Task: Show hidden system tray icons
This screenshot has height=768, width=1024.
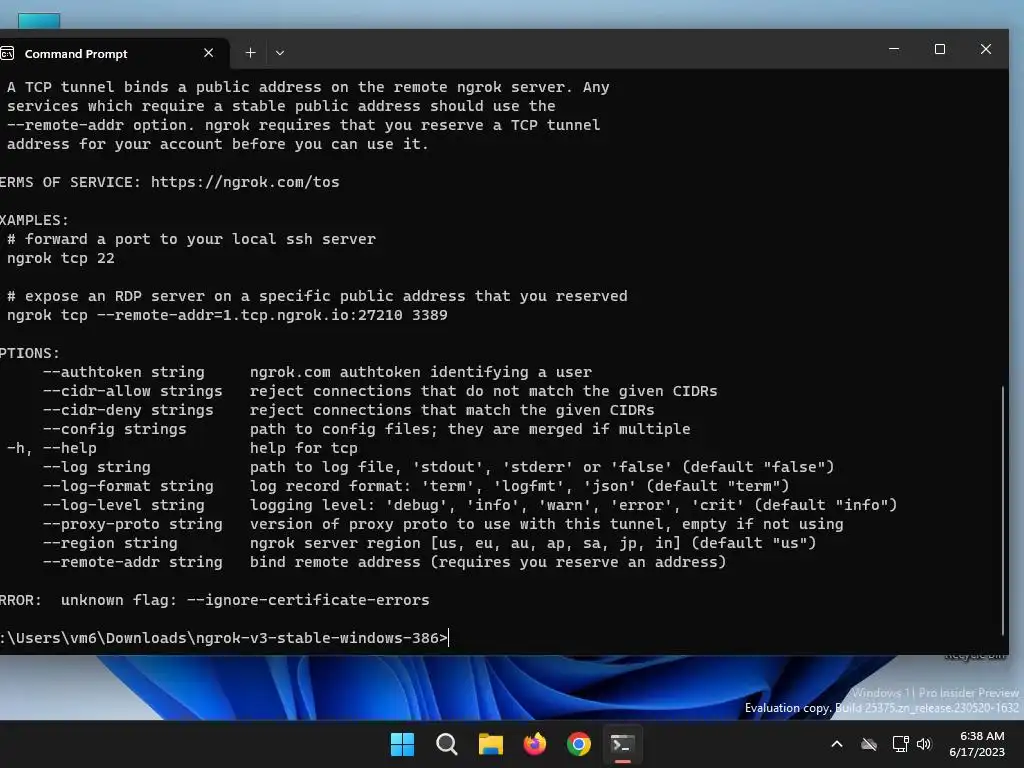Action: (837, 744)
